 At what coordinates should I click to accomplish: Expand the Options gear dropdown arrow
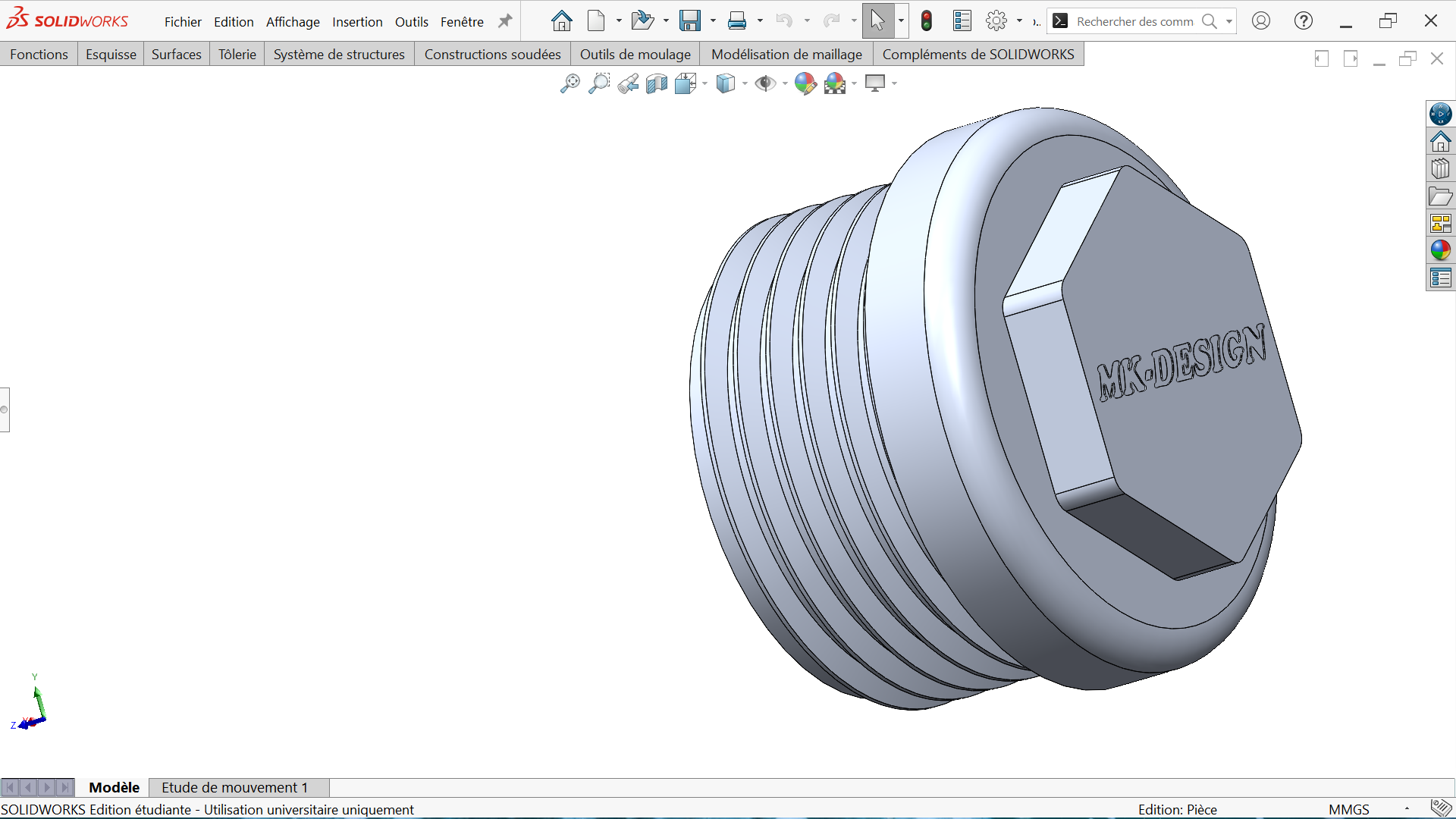point(1019,21)
